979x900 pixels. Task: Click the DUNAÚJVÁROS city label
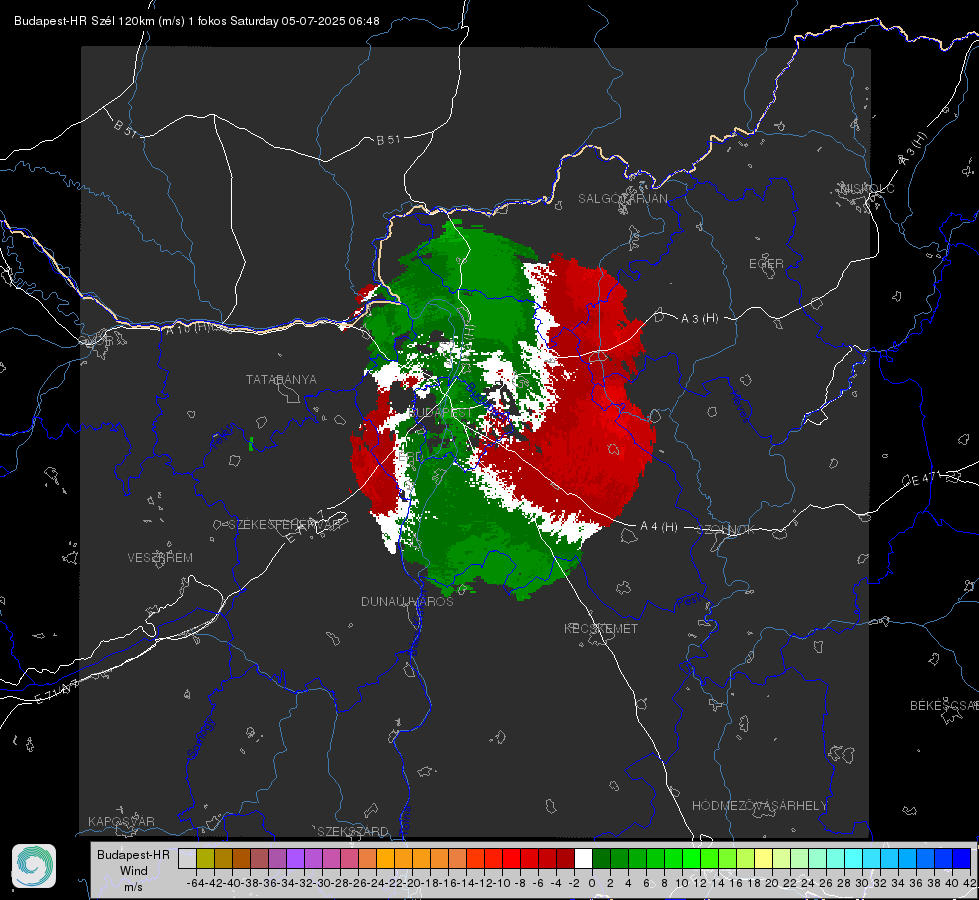coord(407,601)
